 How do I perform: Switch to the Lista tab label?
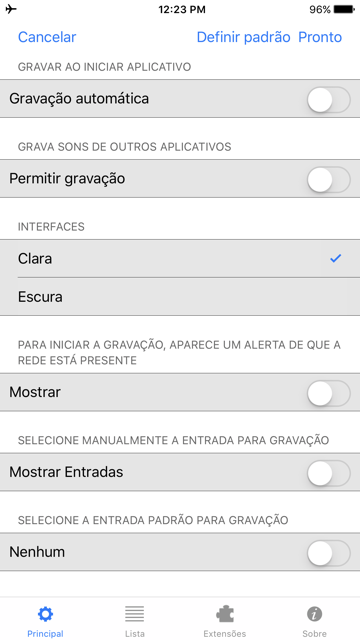click(x=135, y=634)
